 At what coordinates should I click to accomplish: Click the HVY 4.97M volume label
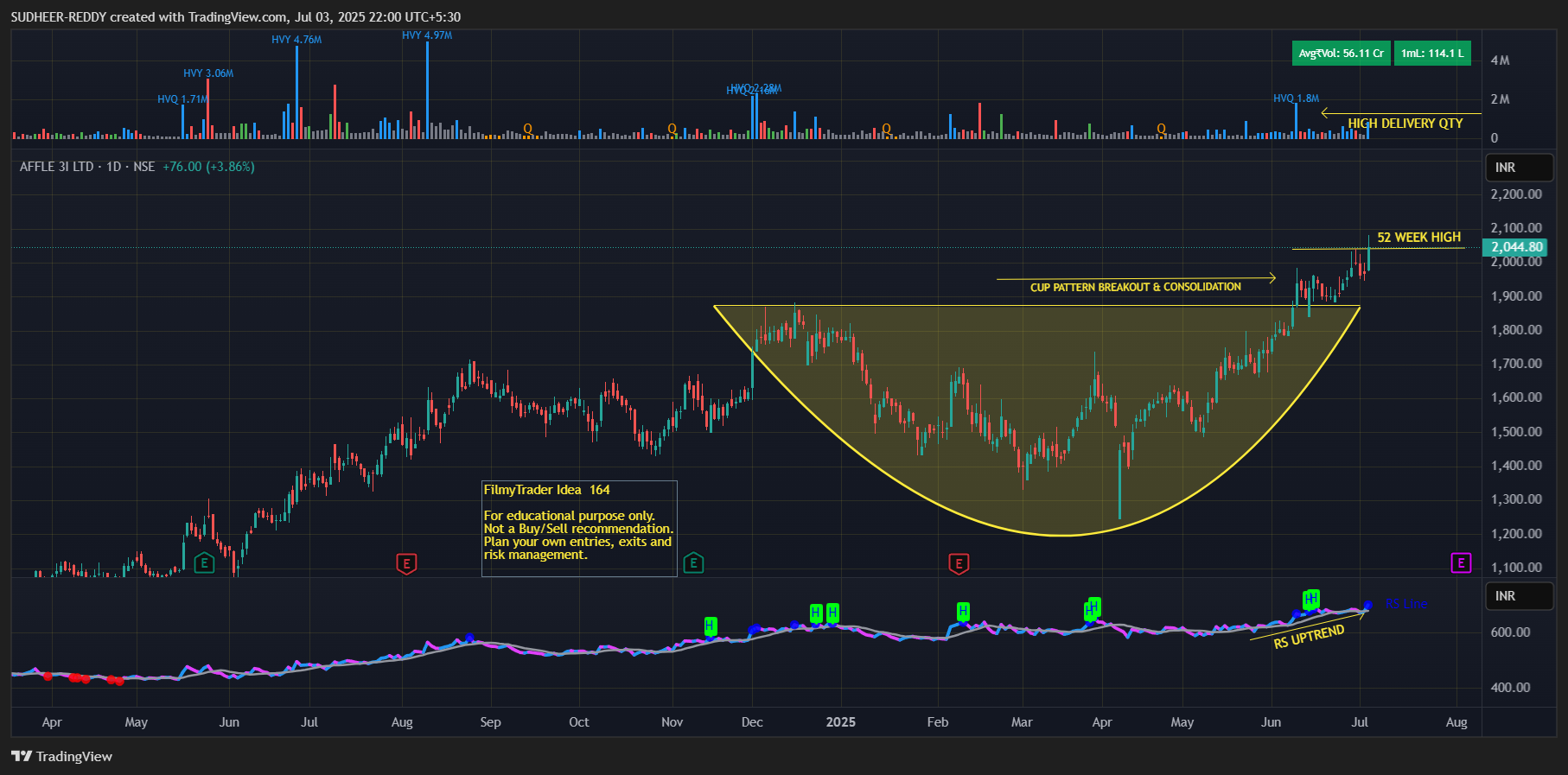(x=427, y=35)
